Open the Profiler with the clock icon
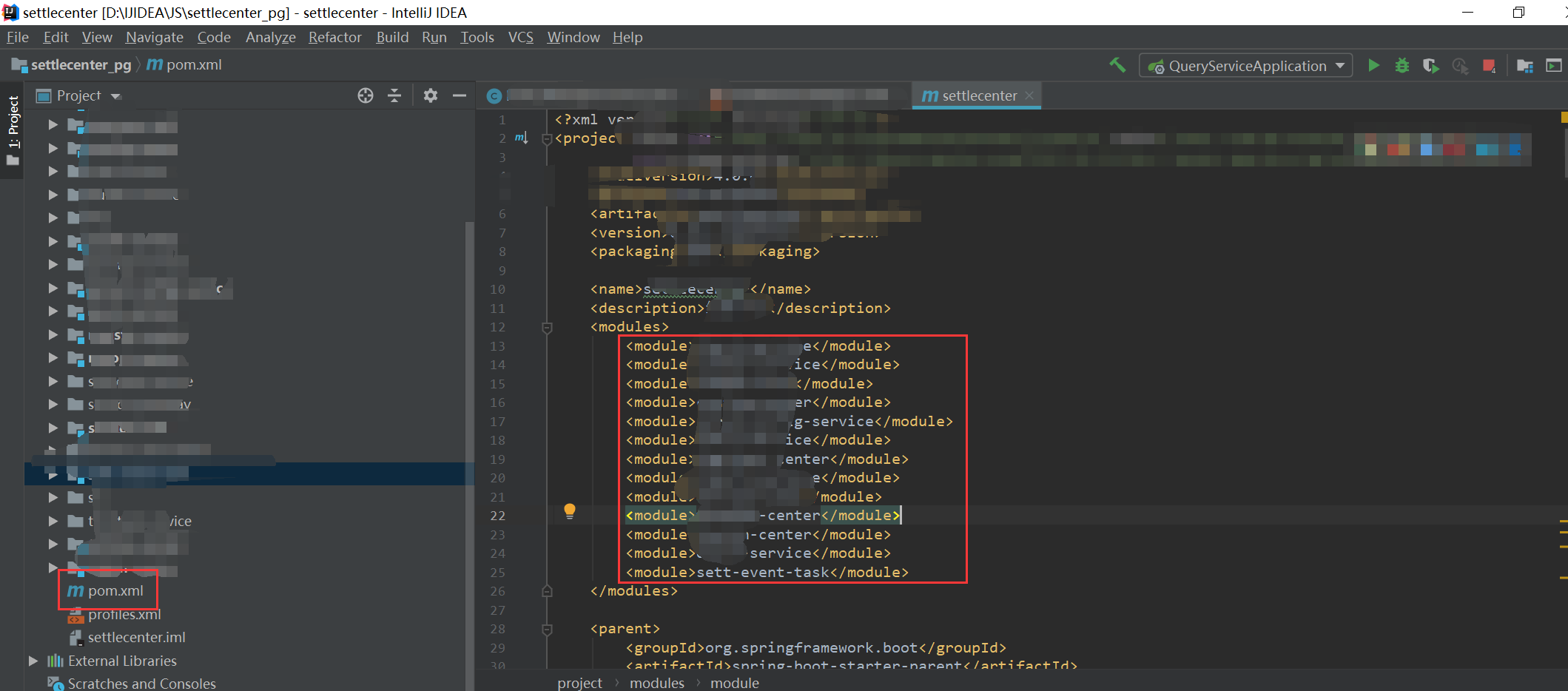 click(x=1461, y=65)
